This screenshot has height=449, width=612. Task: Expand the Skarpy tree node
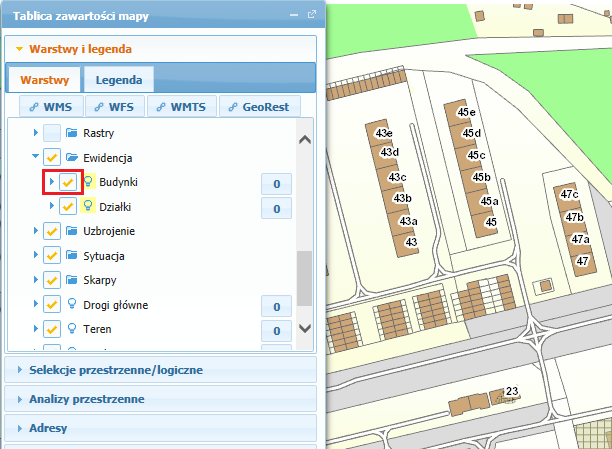coord(36,279)
